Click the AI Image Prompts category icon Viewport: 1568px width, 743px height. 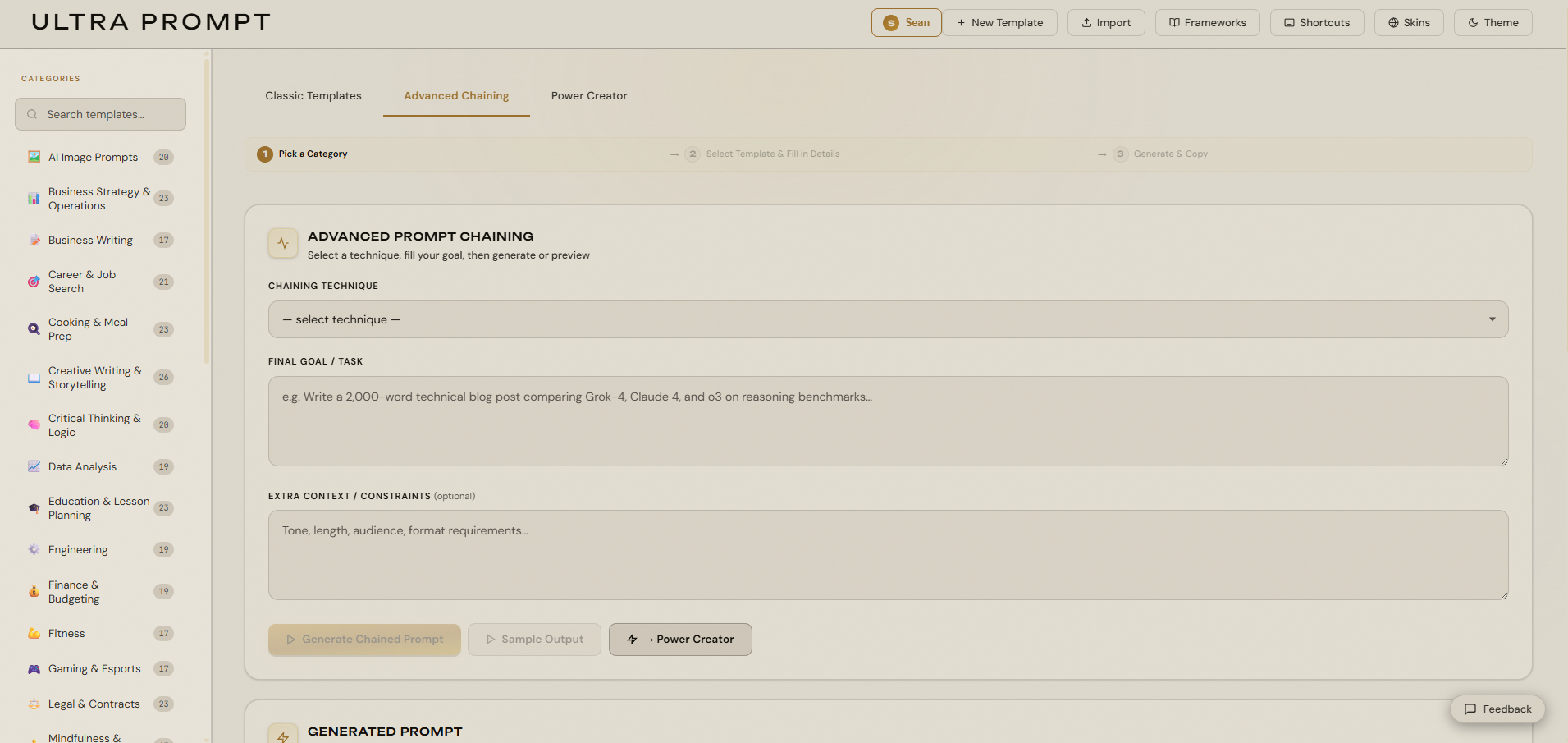tap(34, 157)
